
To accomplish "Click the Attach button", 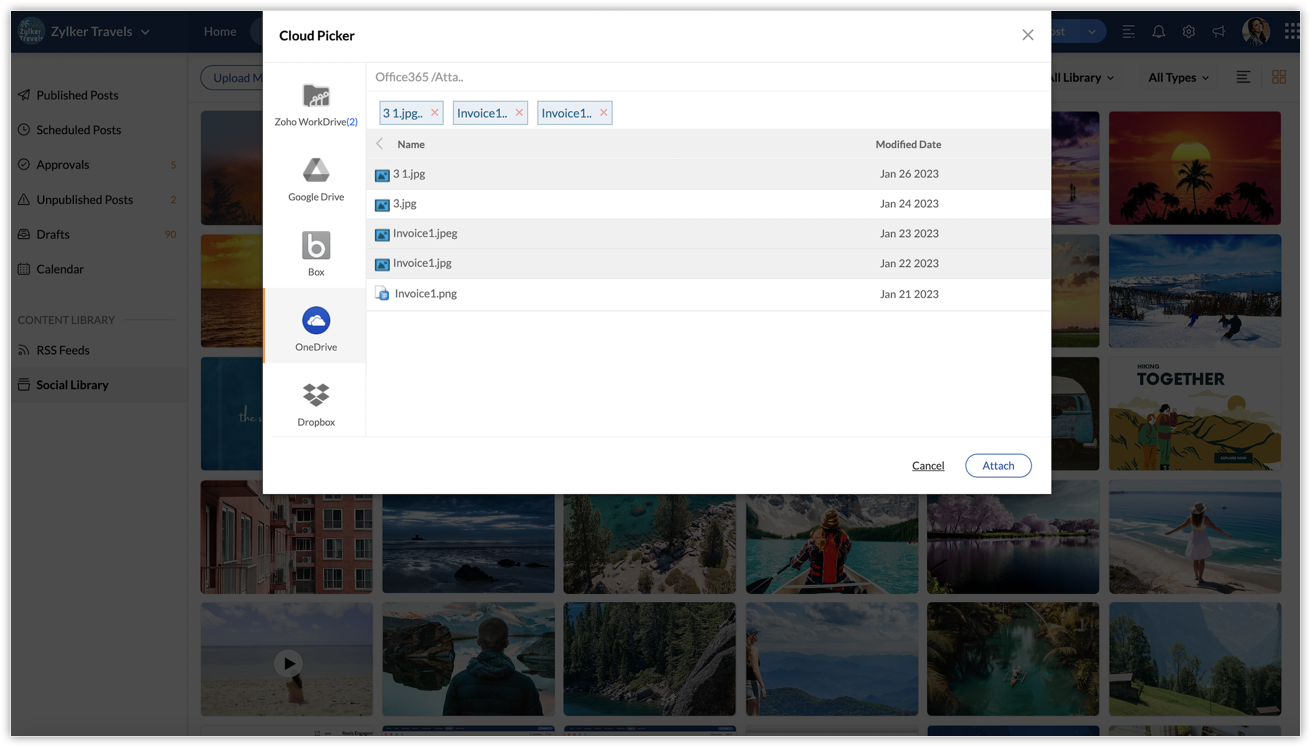I will pyautogui.click(x=997, y=465).
